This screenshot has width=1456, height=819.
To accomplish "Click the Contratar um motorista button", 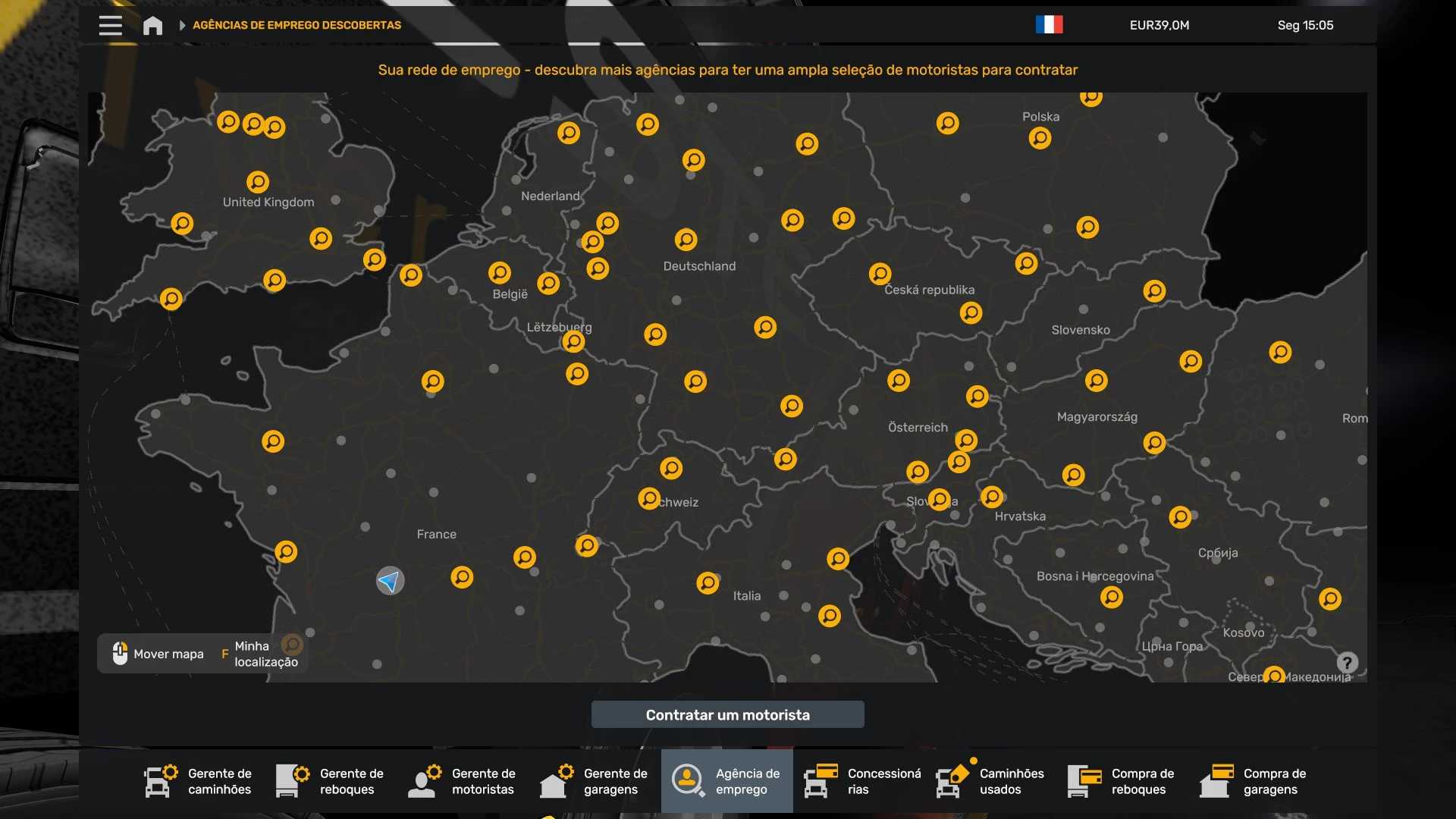I will tap(727, 714).
